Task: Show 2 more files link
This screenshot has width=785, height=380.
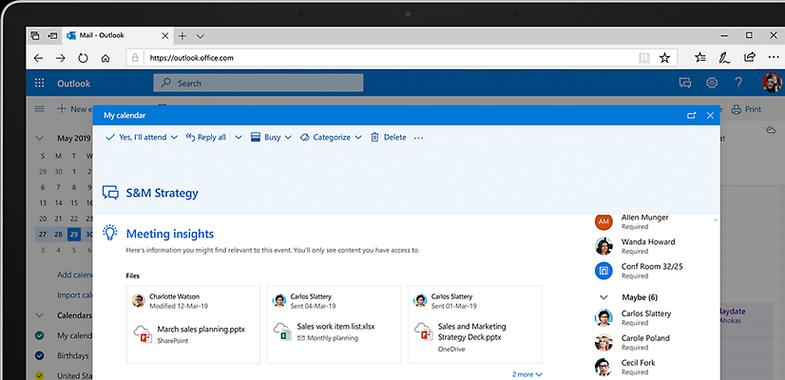Action: point(527,374)
